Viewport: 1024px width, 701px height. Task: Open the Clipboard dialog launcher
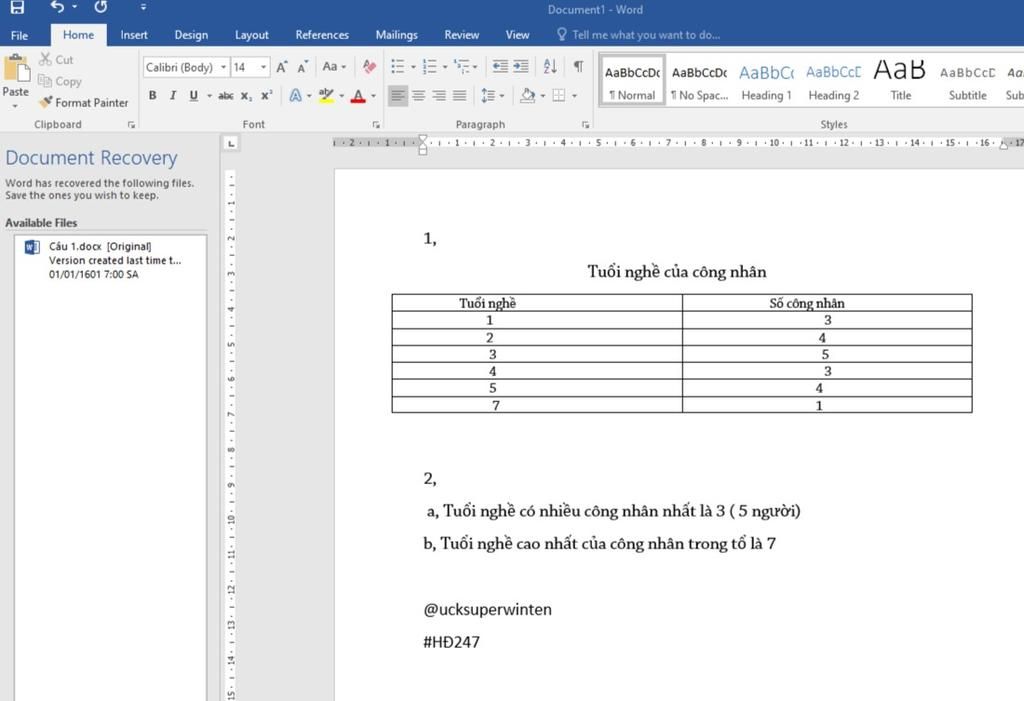131,124
